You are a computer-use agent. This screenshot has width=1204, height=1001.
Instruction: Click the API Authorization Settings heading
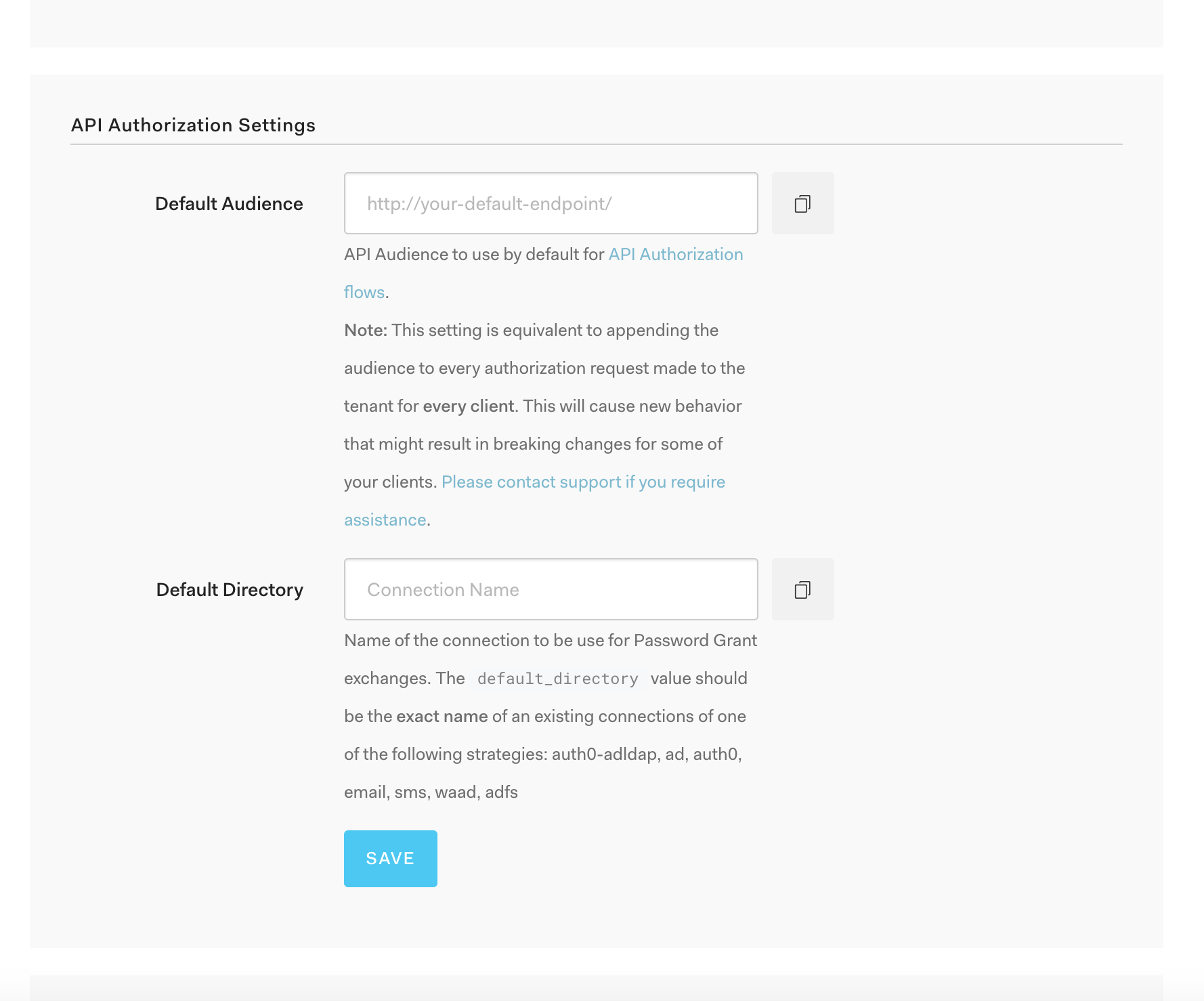[194, 125]
